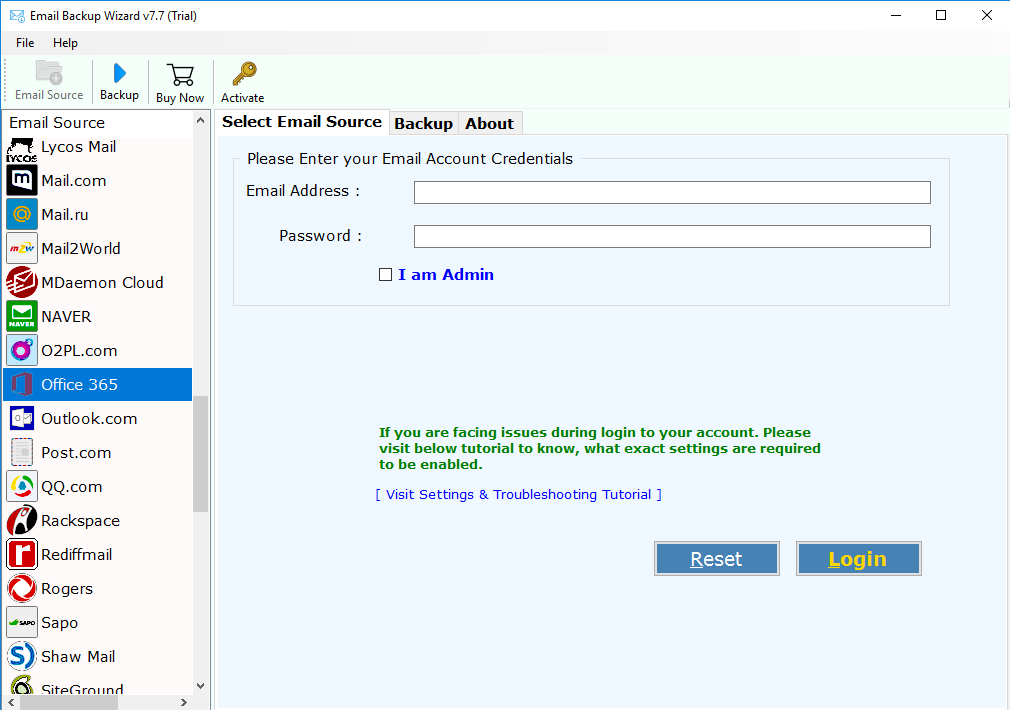Open the File menu
1010x710 pixels.
[x=25, y=43]
